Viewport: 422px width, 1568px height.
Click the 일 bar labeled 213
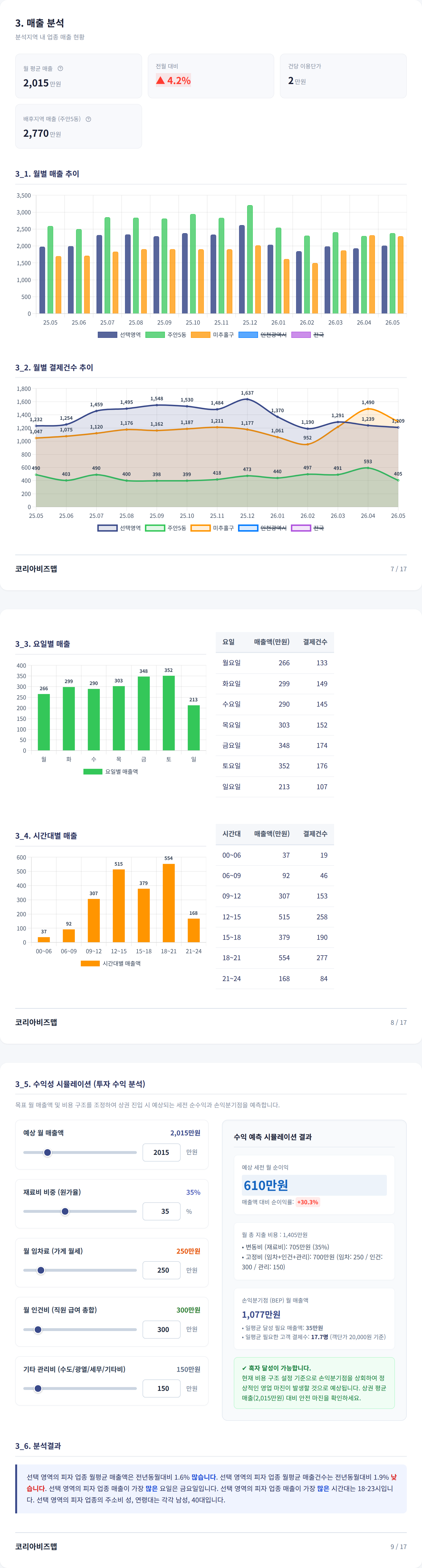tap(194, 727)
